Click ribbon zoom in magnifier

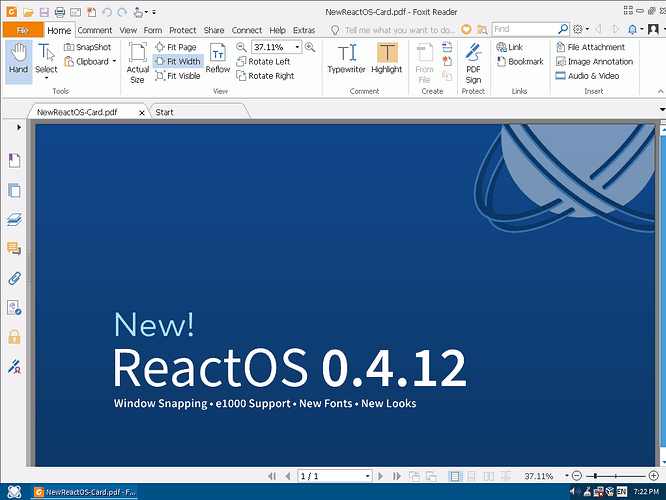(310, 47)
